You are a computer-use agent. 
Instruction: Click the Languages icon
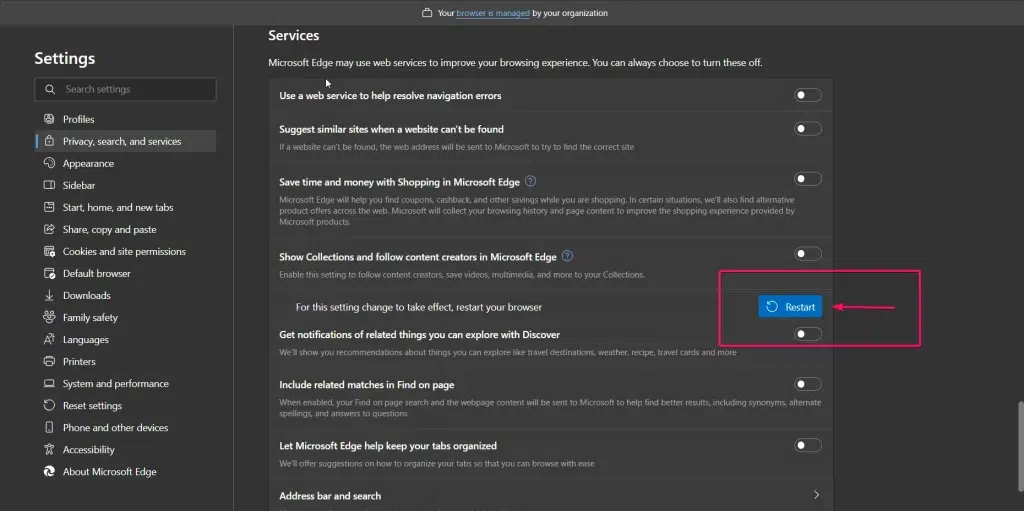tap(49, 339)
